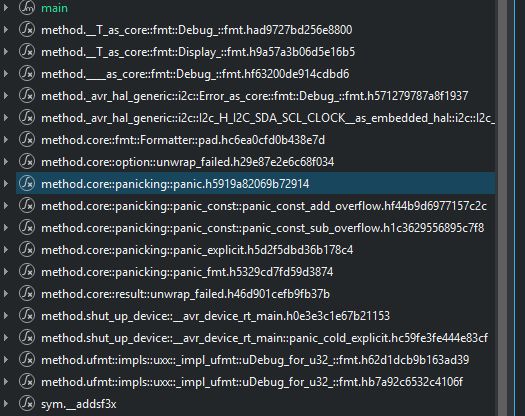Viewport: 525px width, 416px height.
Task: Select shut_up_device::__avr_device_rt_main.h0e3e3c1e67b21153
Action: click(x=215, y=316)
